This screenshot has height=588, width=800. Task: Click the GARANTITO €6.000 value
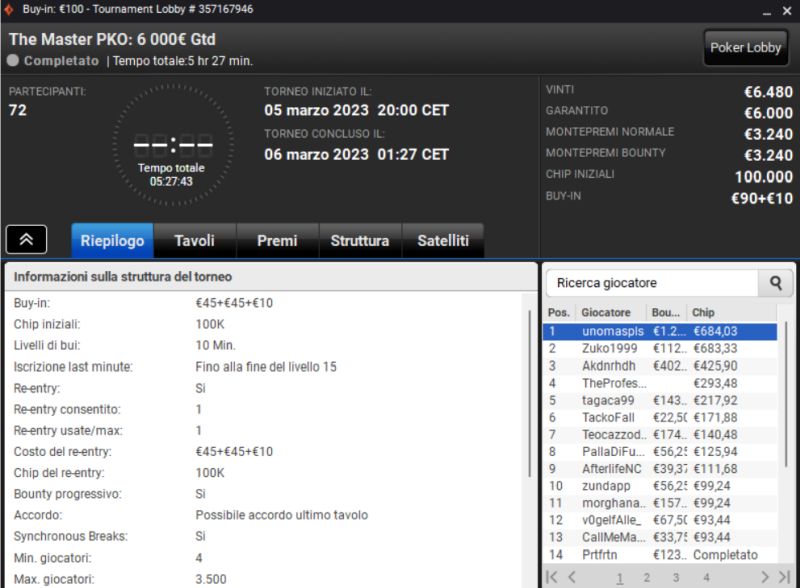click(x=768, y=113)
